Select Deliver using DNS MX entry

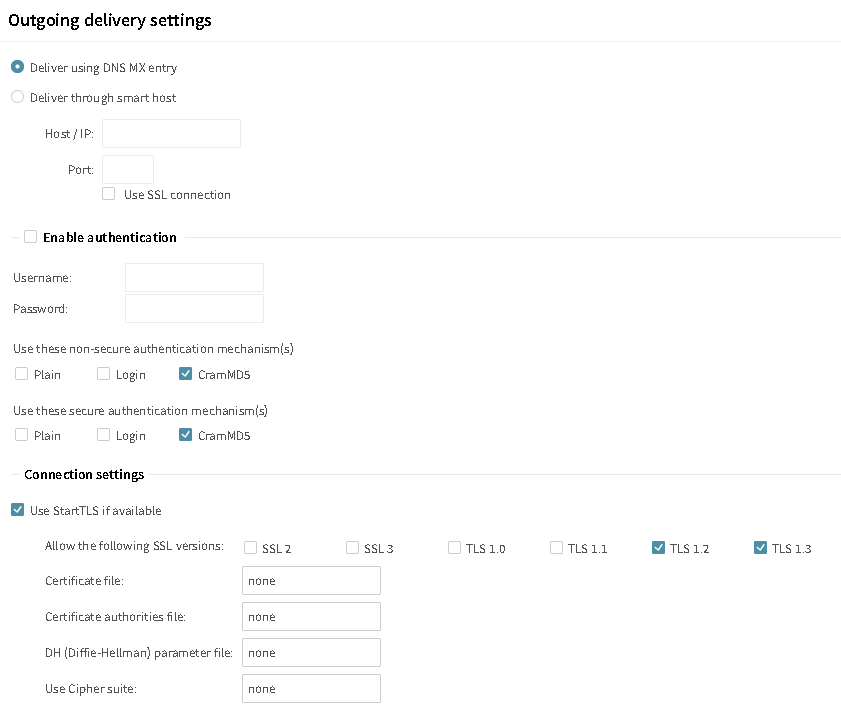(18, 67)
